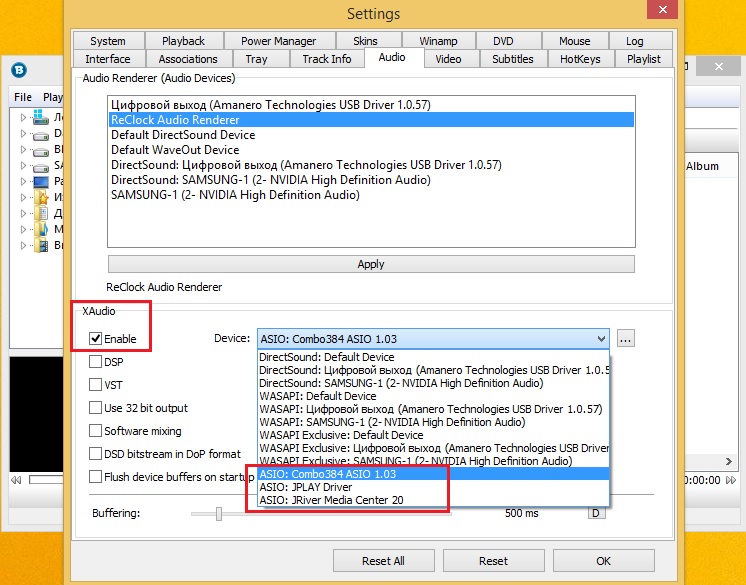Select the drive icon in background tree's third row
This screenshot has width=746, height=585.
pos(41,152)
